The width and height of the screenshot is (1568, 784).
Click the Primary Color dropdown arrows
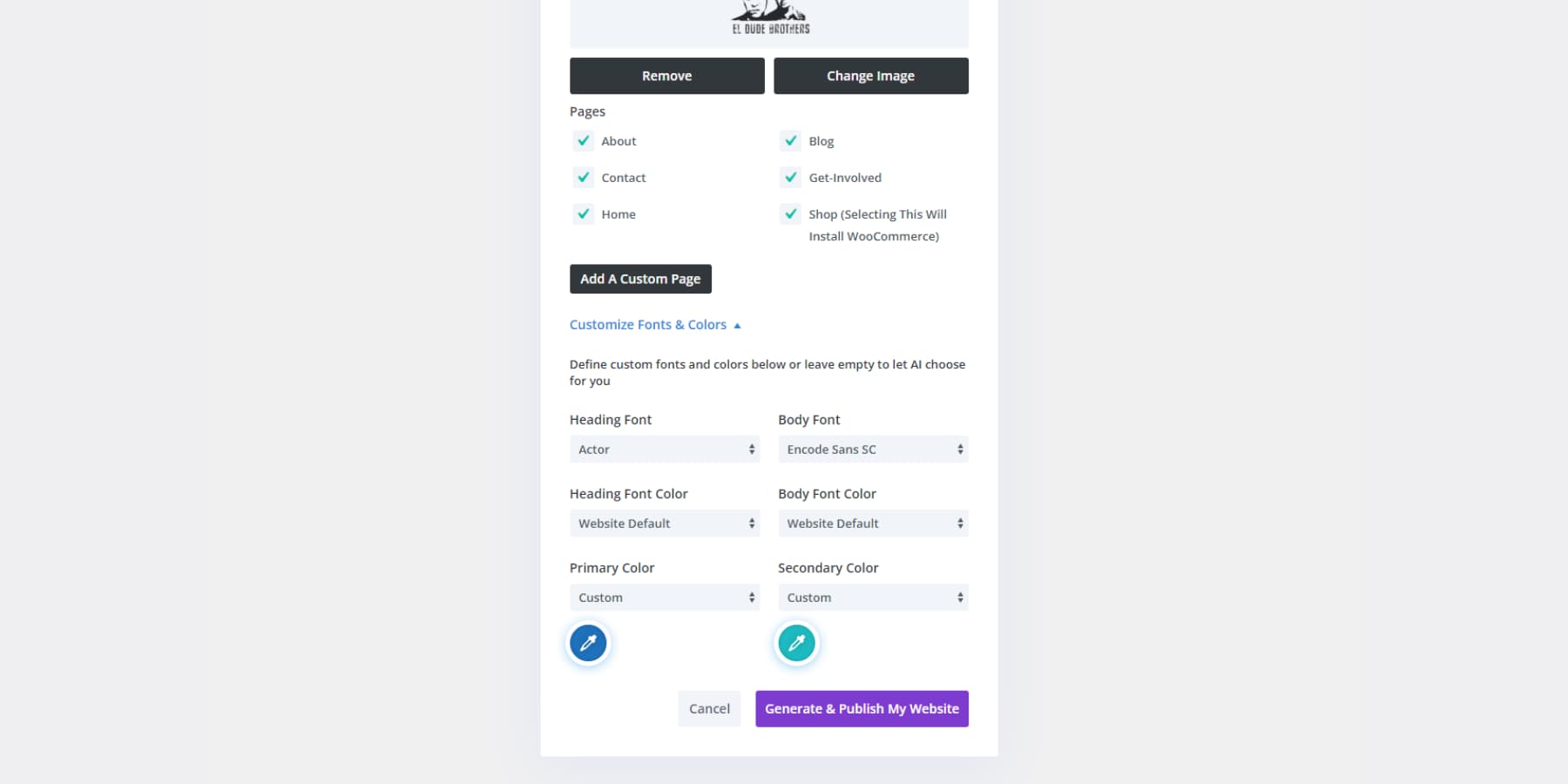click(x=751, y=597)
